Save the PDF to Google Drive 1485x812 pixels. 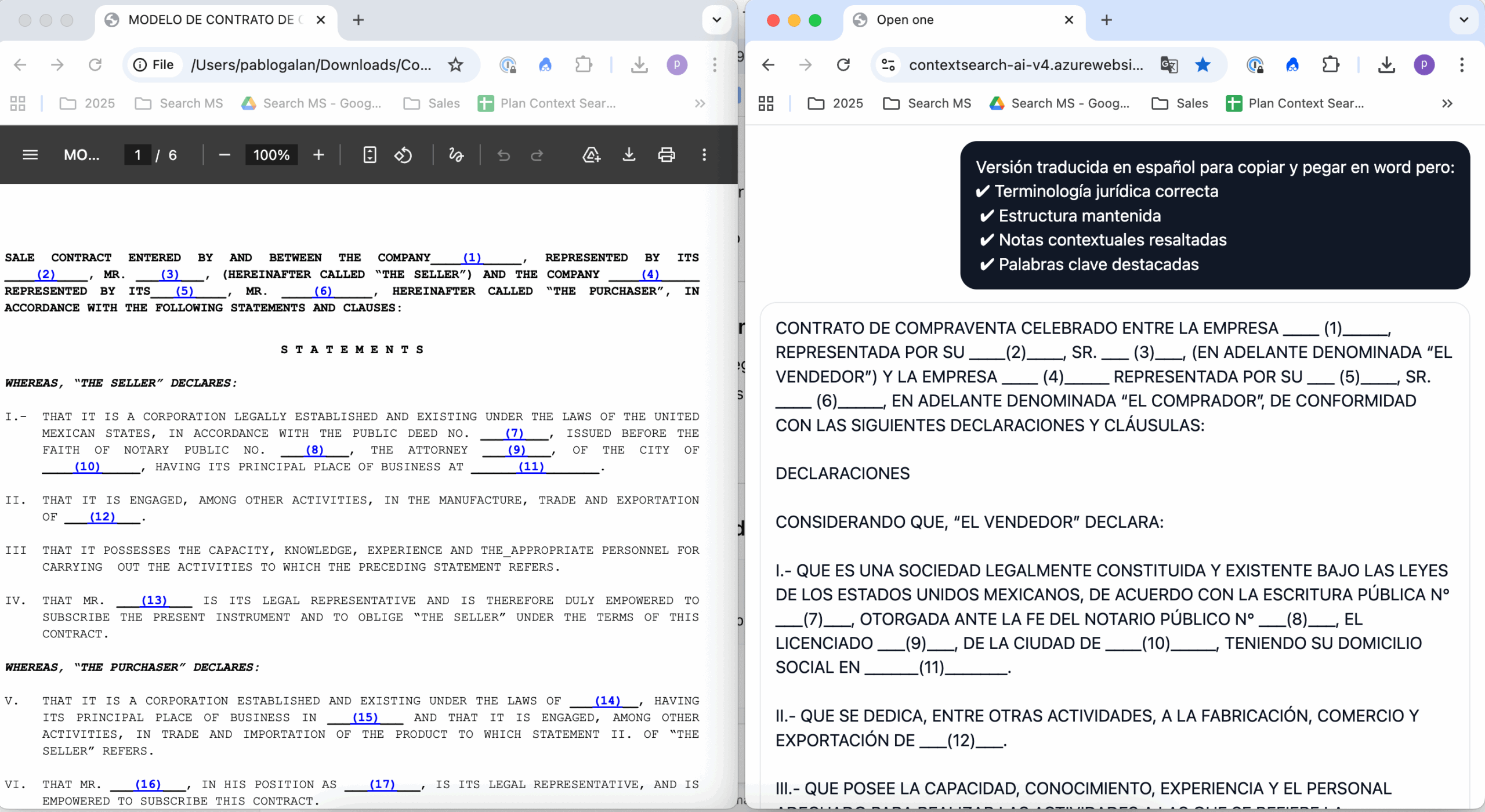click(x=591, y=155)
